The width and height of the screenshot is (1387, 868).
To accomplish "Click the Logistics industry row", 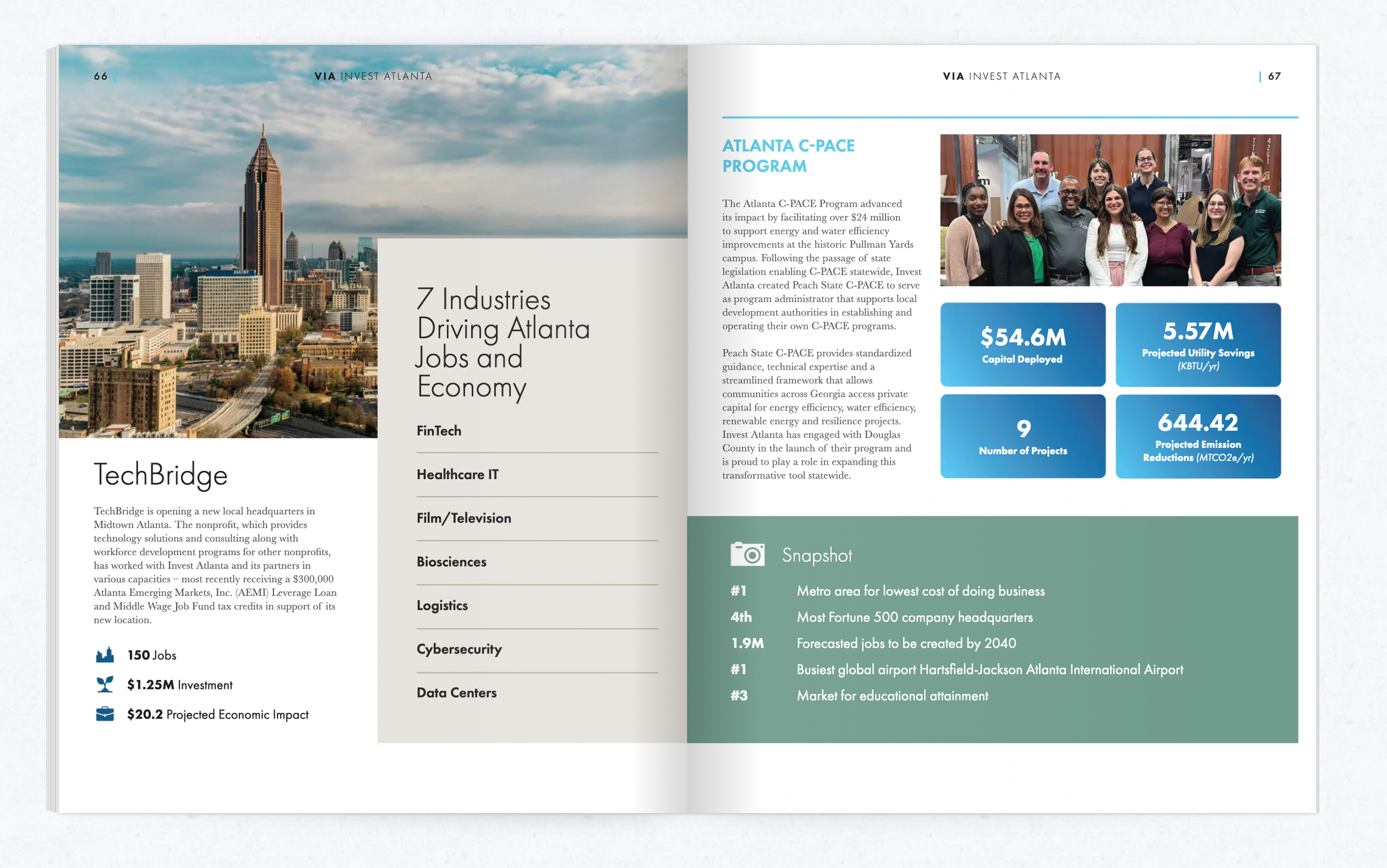I will point(537,606).
